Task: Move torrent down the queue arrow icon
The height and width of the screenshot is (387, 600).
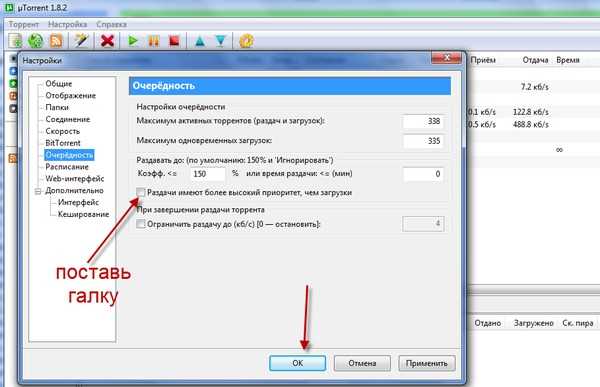Action: 221,41
